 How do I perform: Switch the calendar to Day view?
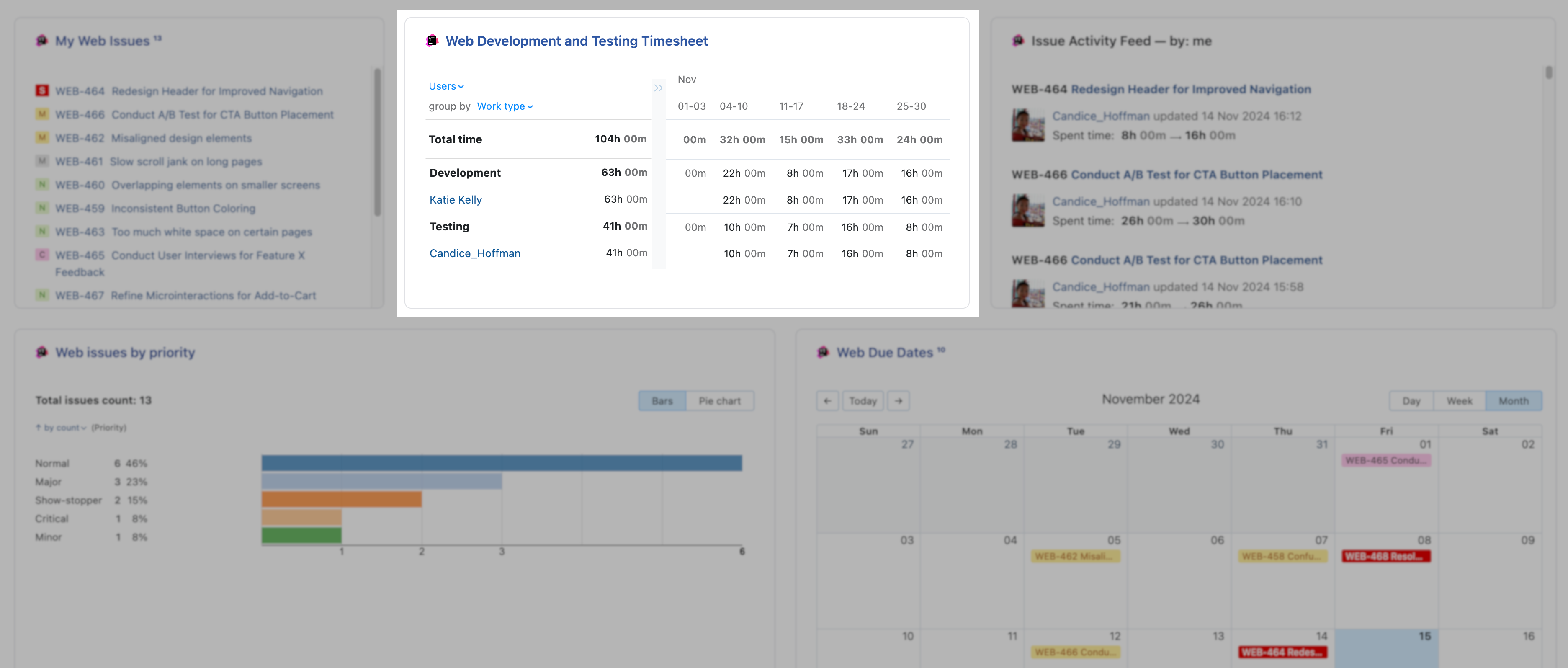1411,400
